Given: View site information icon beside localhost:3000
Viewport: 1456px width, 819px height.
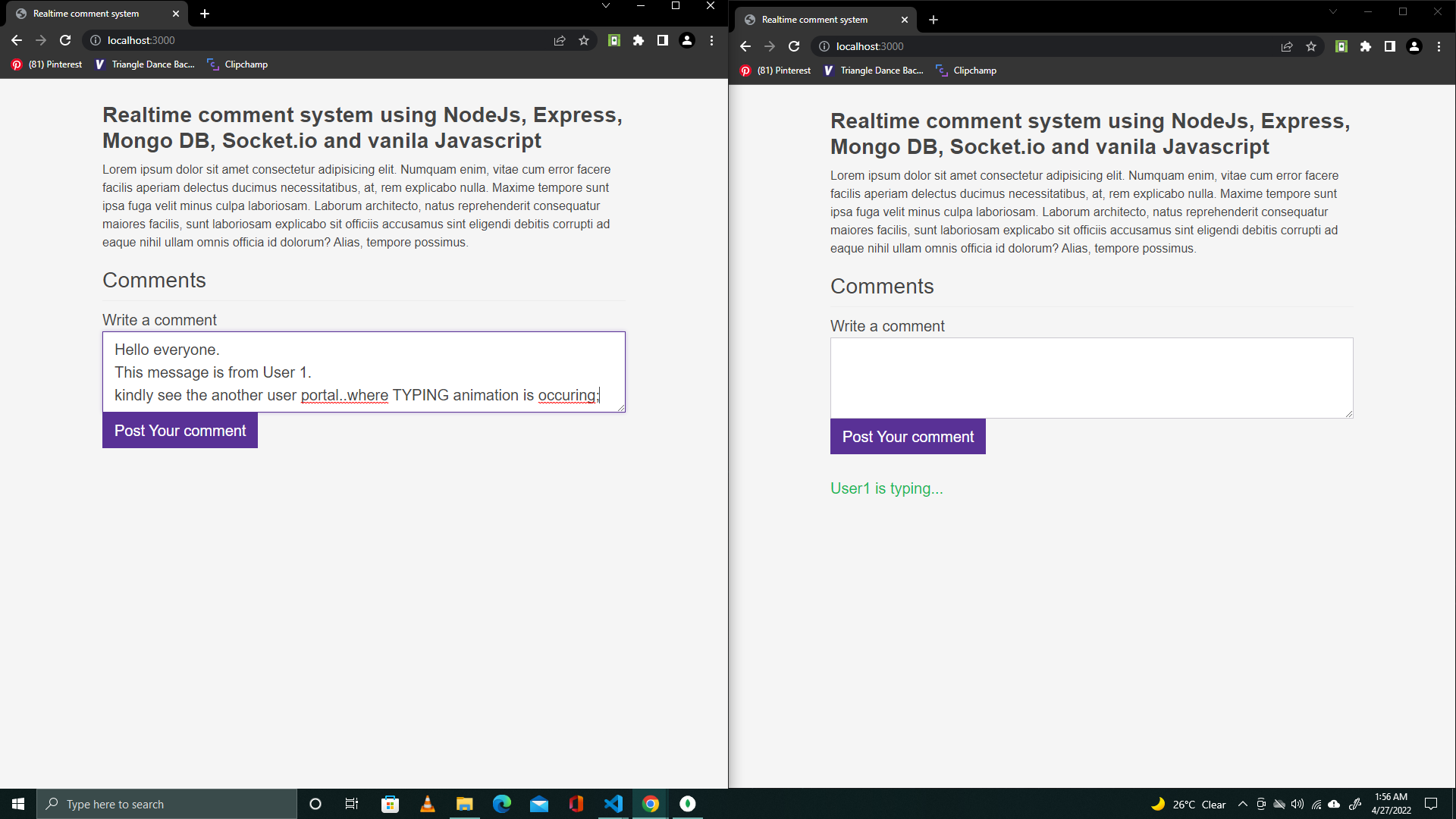Looking at the screenshot, I should point(96,40).
